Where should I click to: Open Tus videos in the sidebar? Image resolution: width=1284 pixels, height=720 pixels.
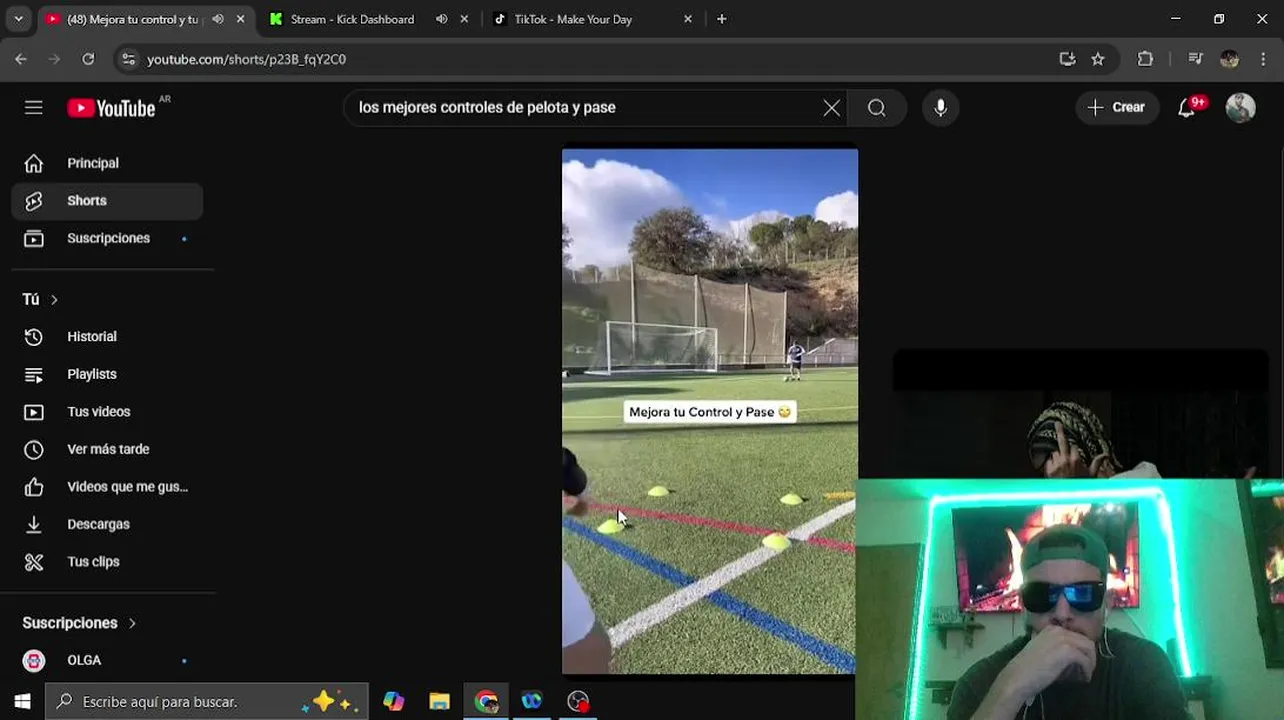click(x=107, y=412)
